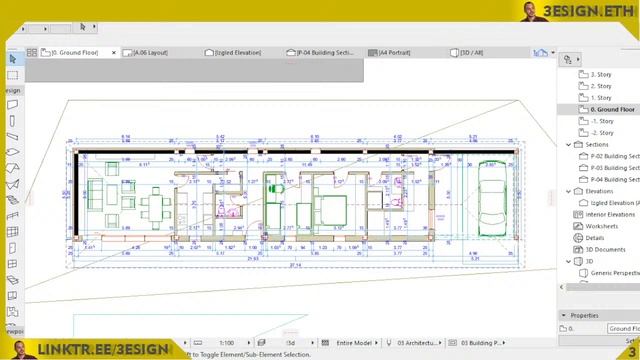Choose the Column tool in toolbox

coord(13,121)
